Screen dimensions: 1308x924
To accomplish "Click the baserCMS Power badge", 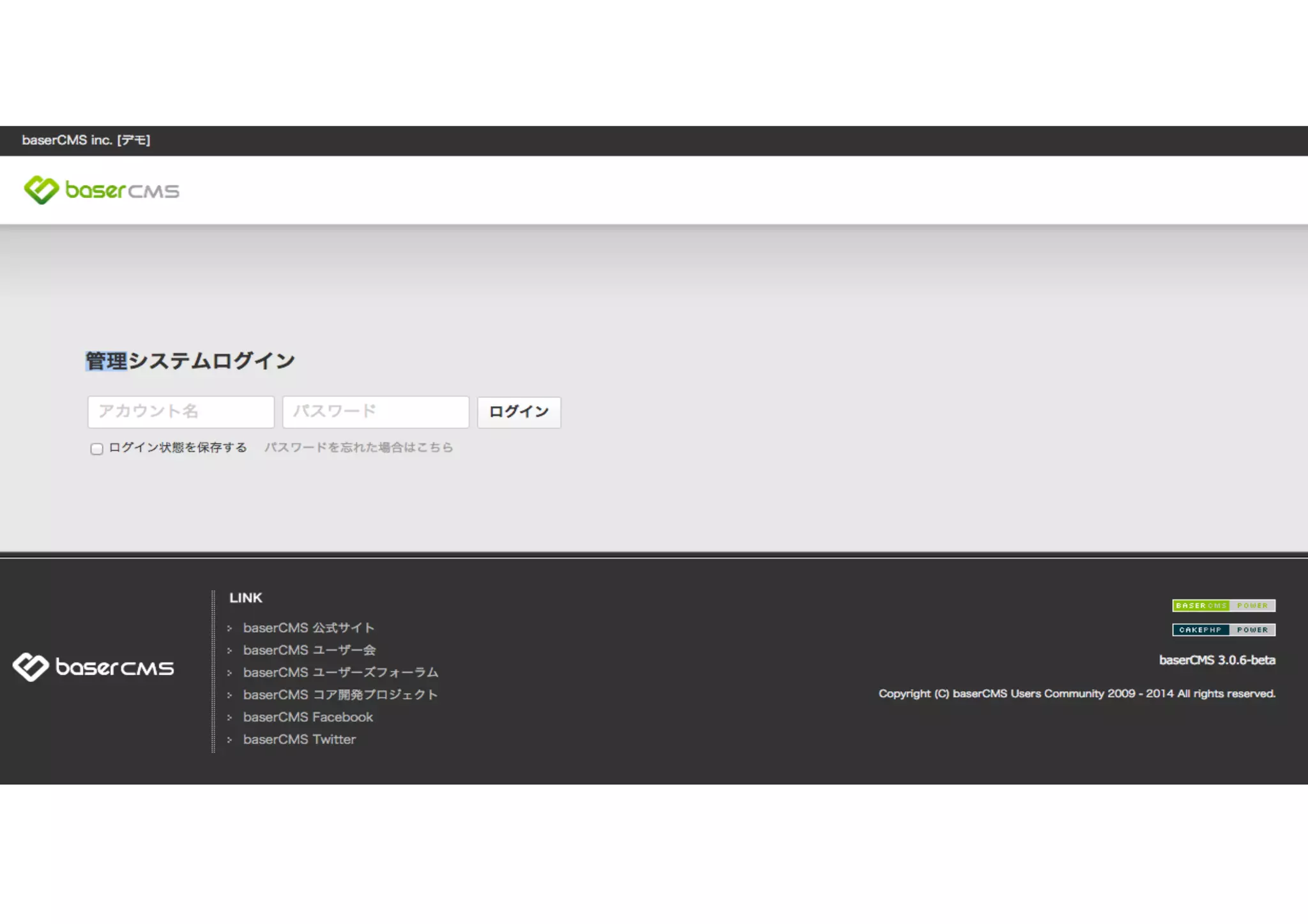I will pyautogui.click(x=1224, y=605).
